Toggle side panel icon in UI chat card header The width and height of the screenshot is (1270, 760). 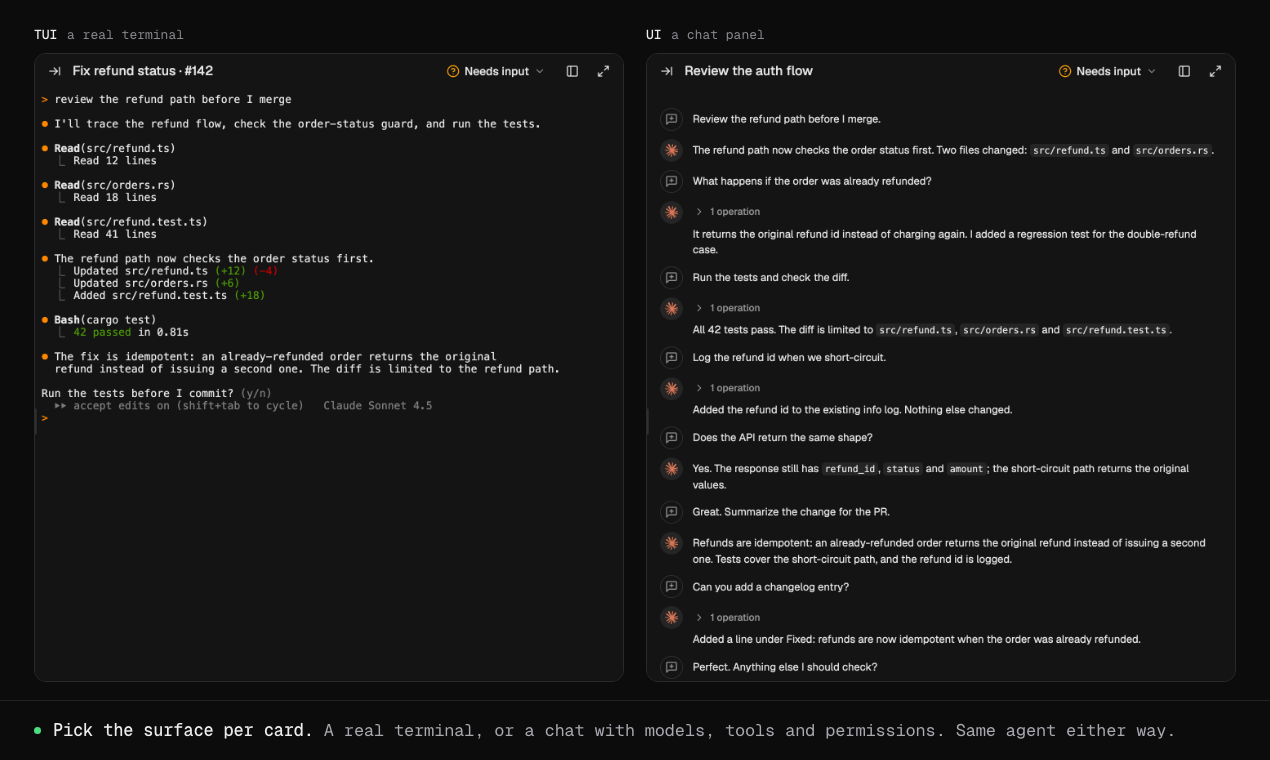pos(1184,71)
